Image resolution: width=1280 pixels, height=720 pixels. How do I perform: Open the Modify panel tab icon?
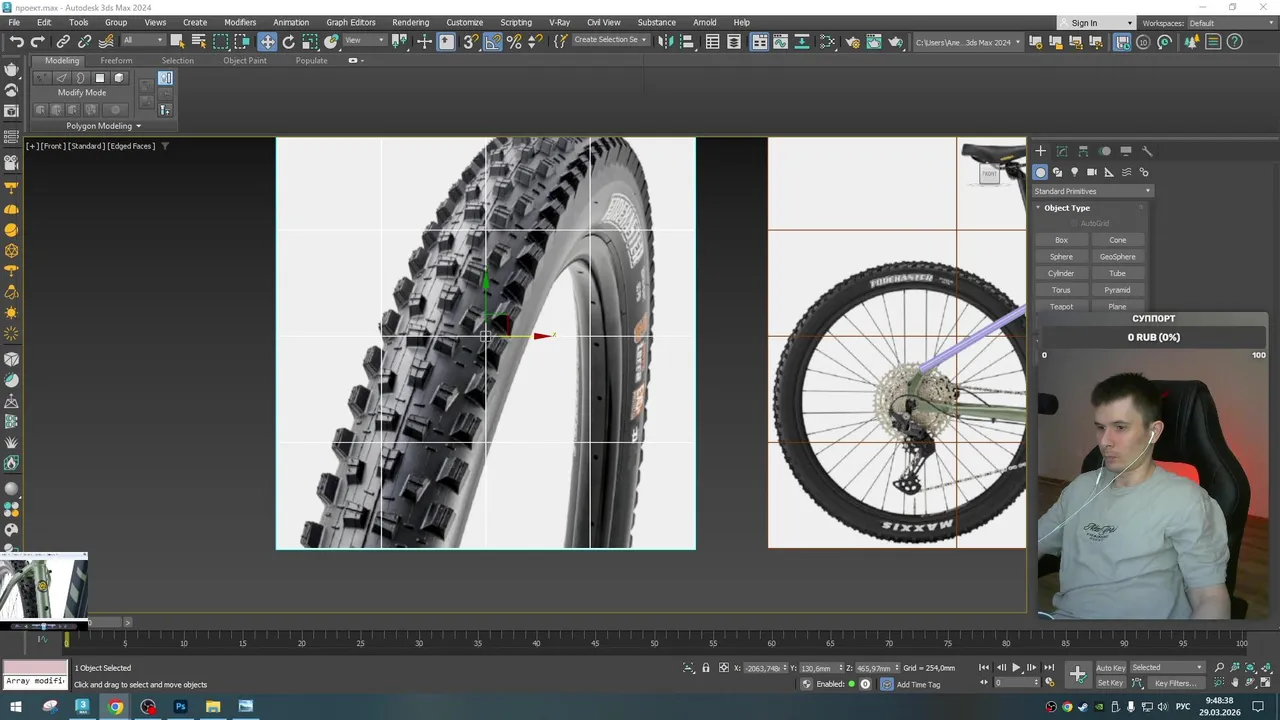click(1062, 151)
